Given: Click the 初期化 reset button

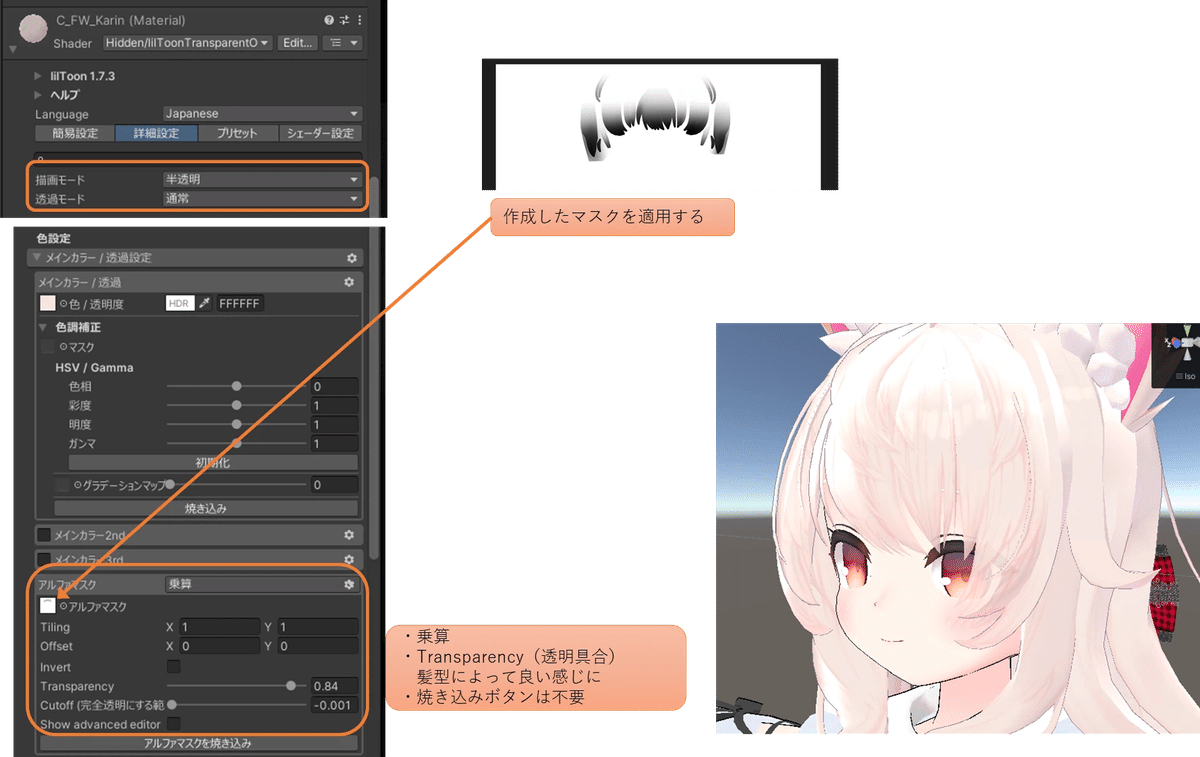Looking at the screenshot, I should pos(213,463).
